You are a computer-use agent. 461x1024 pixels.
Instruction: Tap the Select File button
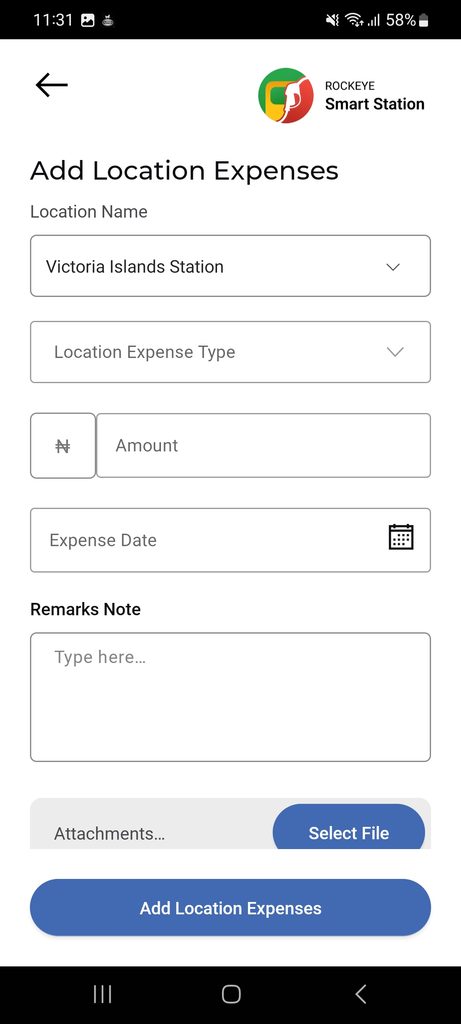click(x=349, y=827)
